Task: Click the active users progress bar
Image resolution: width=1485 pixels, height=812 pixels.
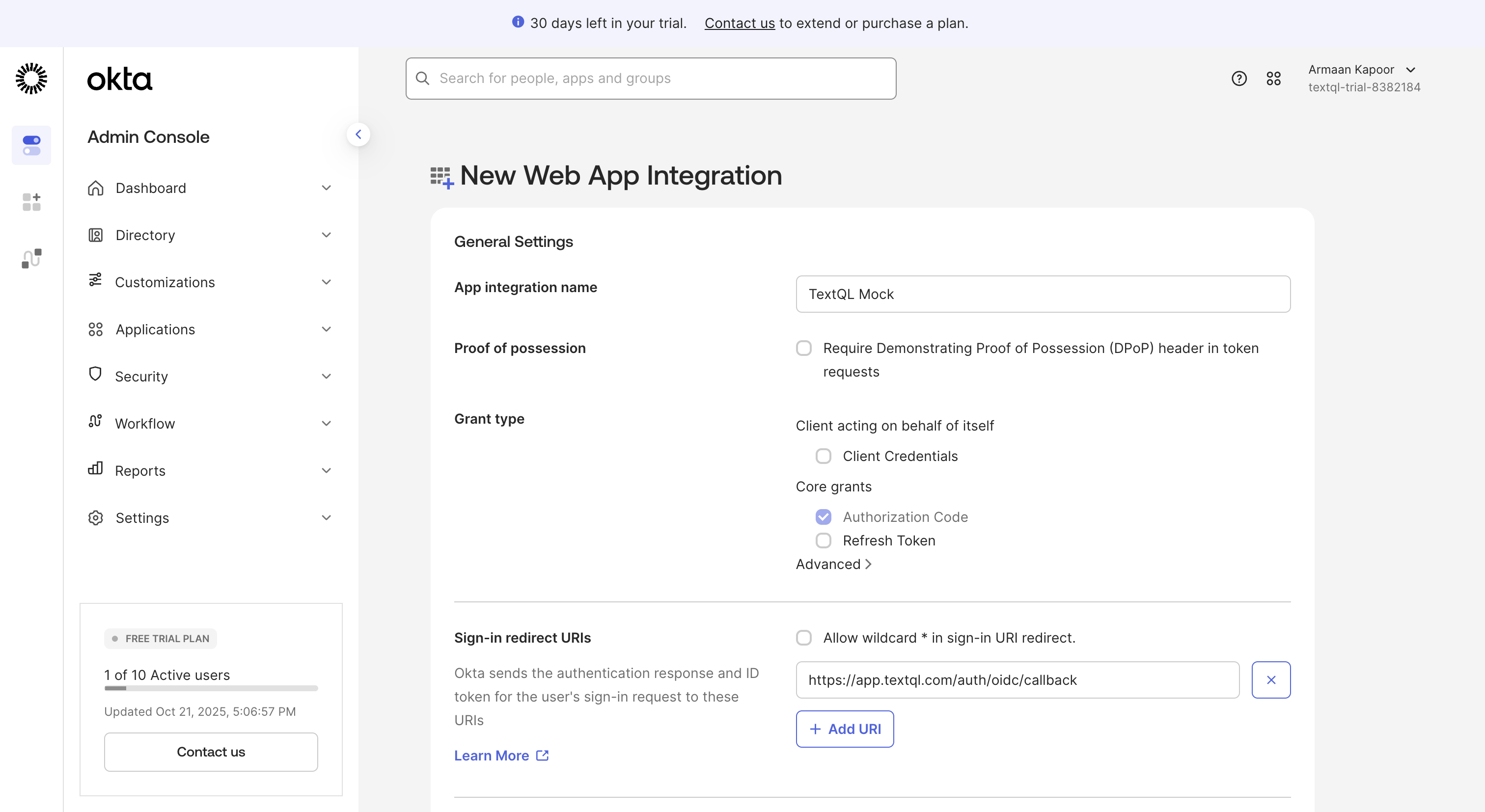Action: pyautogui.click(x=211, y=688)
